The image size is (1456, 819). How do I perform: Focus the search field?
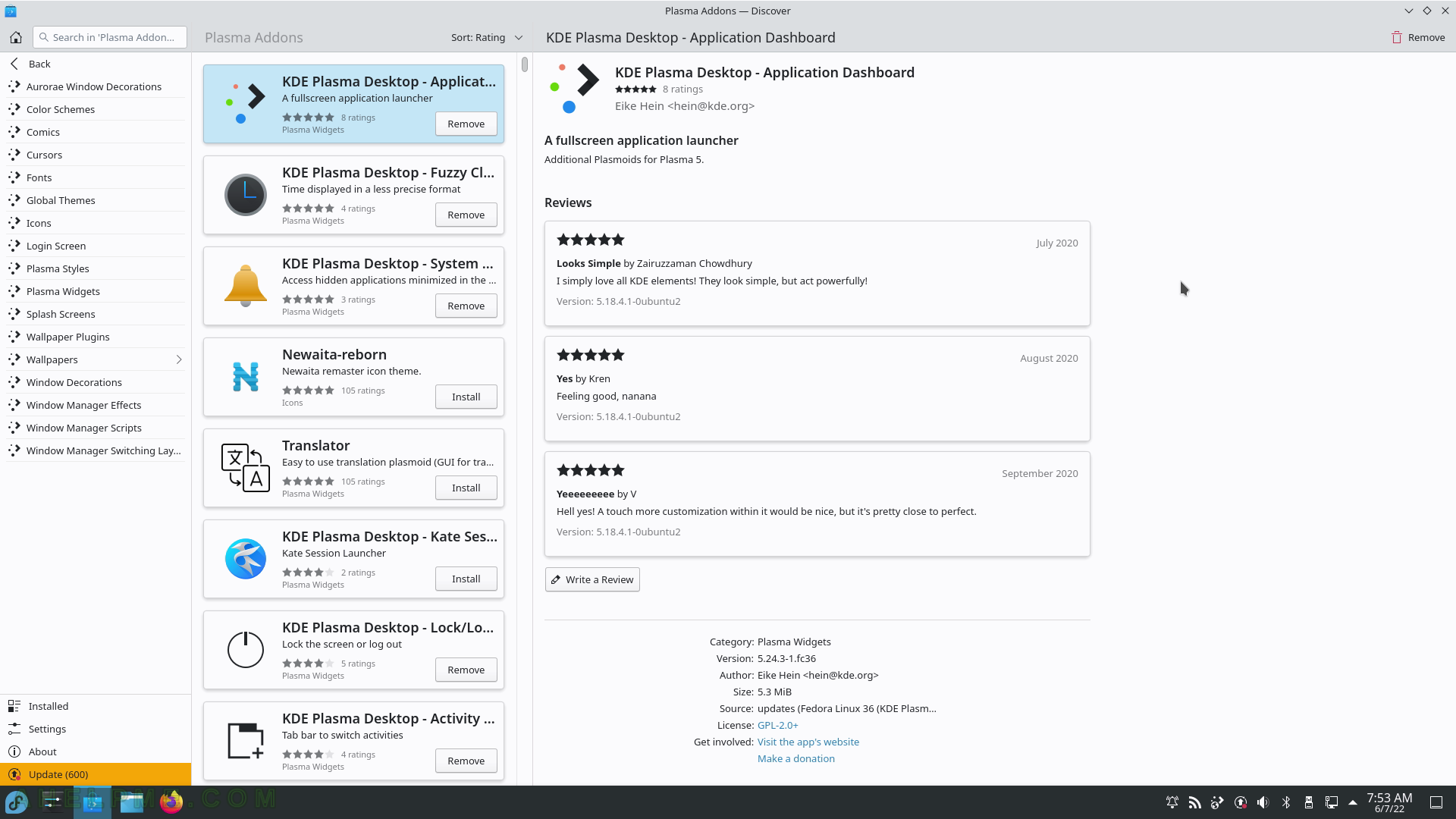[110, 37]
